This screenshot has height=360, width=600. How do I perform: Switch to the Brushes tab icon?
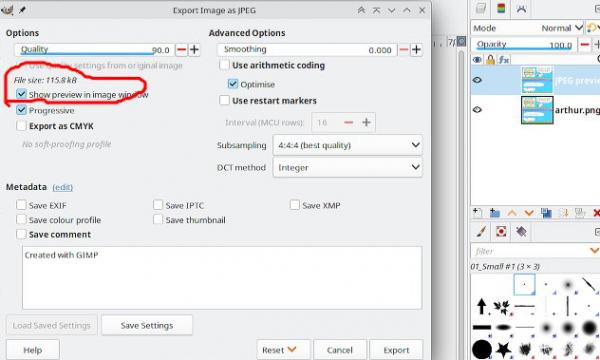coord(481,231)
